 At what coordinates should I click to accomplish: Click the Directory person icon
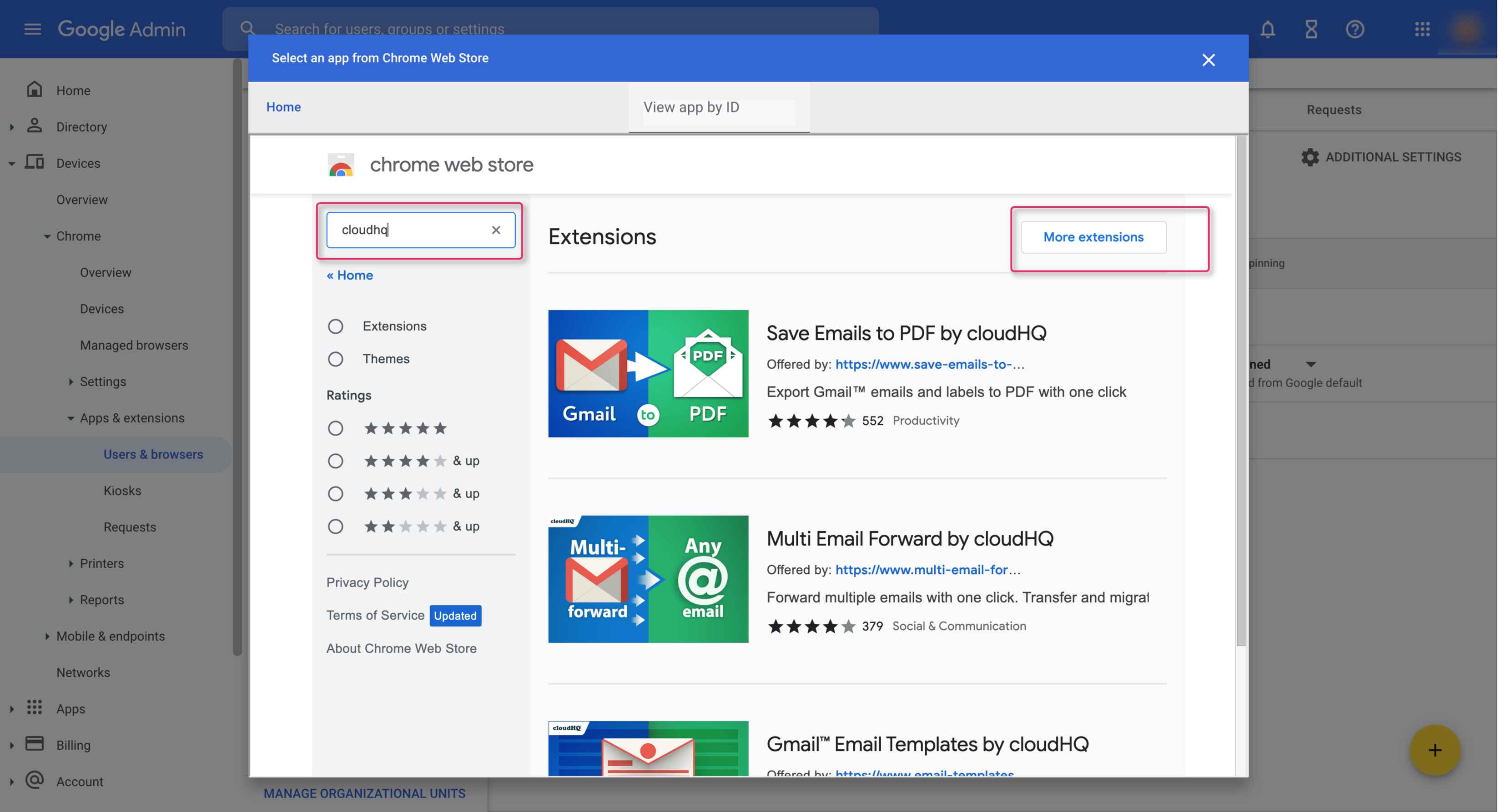[x=35, y=125]
